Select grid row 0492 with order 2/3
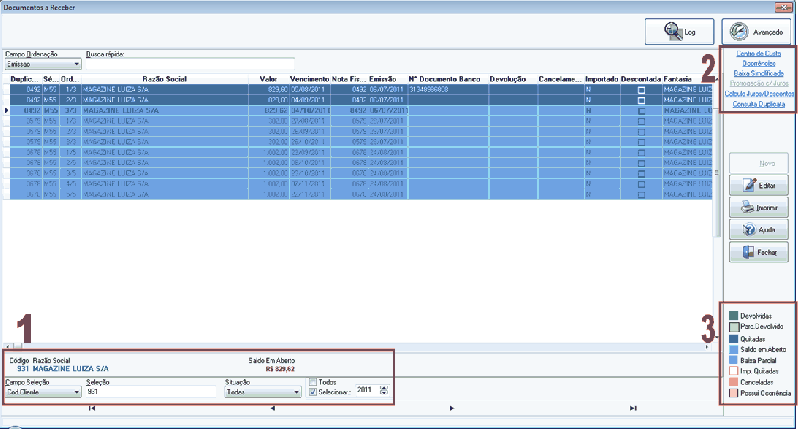 [x=361, y=100]
